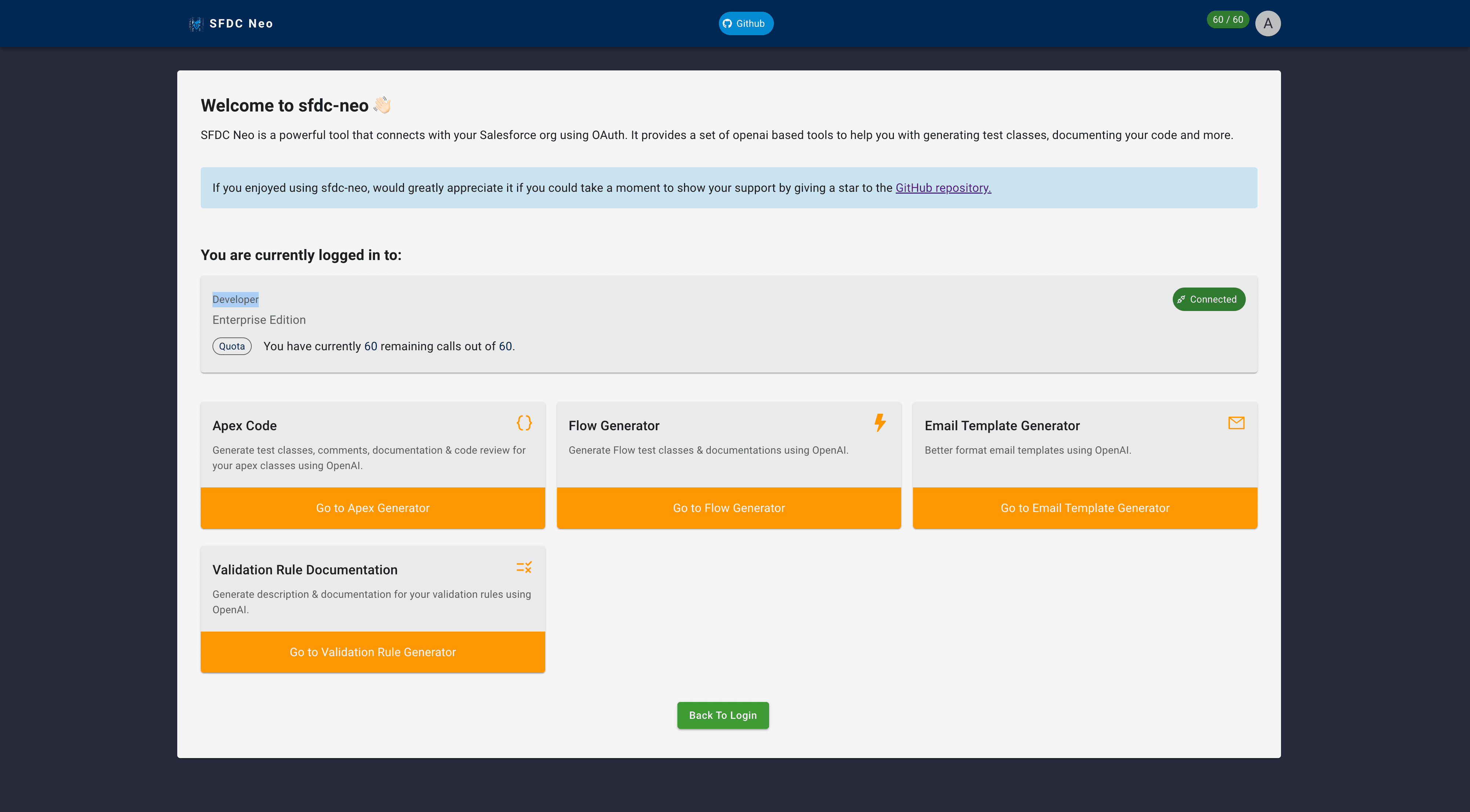Open the user avatar "A" menu
1470x812 pixels.
point(1267,23)
